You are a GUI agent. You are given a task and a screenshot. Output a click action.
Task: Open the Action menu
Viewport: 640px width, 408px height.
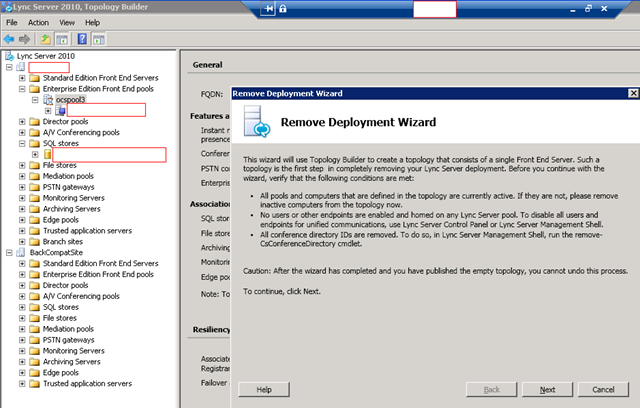pyautogui.click(x=38, y=22)
